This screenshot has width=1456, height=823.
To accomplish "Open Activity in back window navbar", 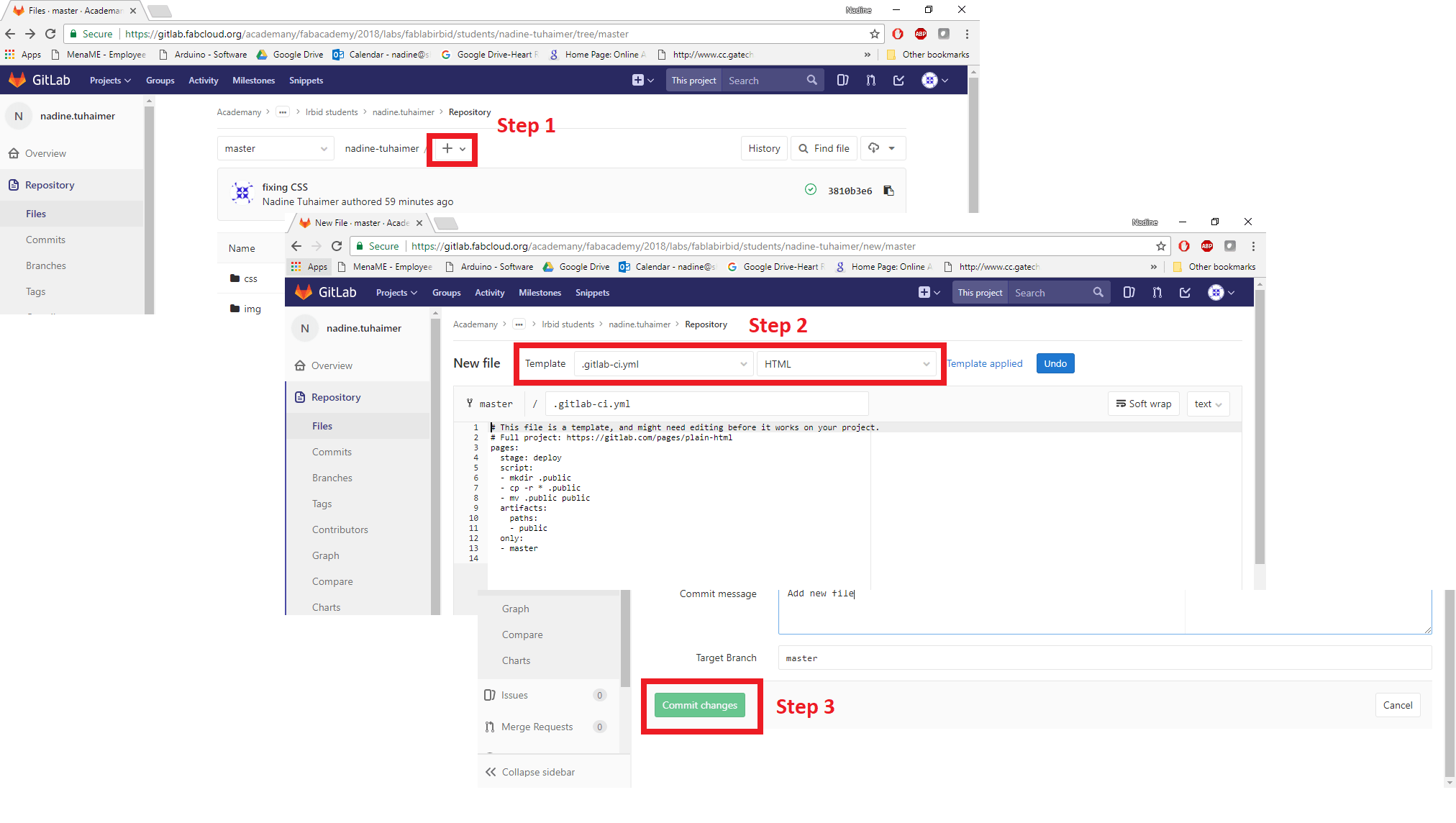I will pyautogui.click(x=203, y=81).
